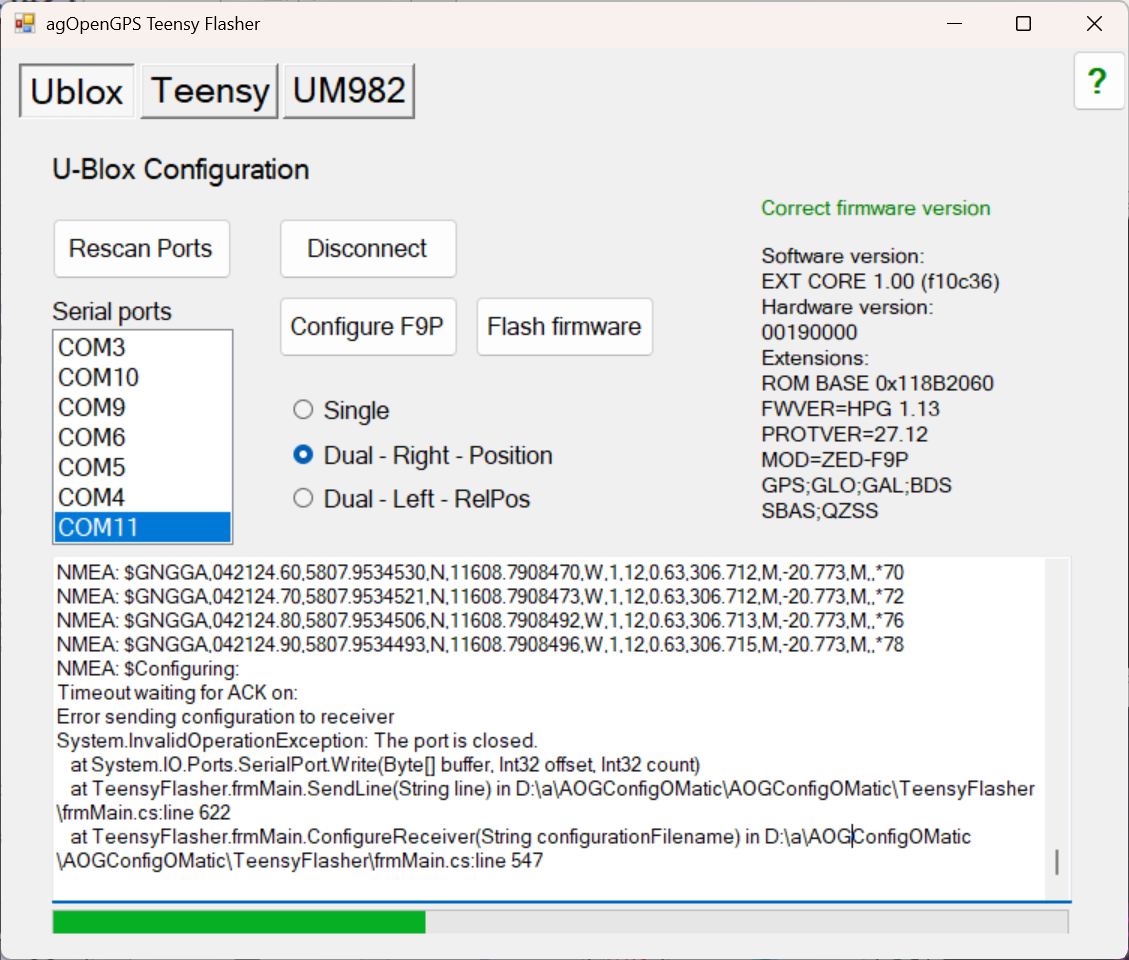Select COM3 in serial ports list
The image size is (1129, 960).
(143, 347)
